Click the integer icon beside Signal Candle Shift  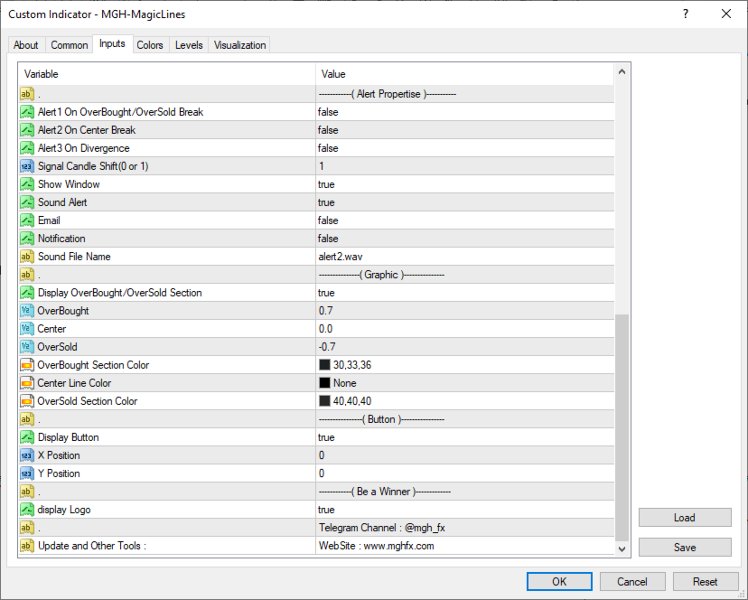pyautogui.click(x=27, y=166)
